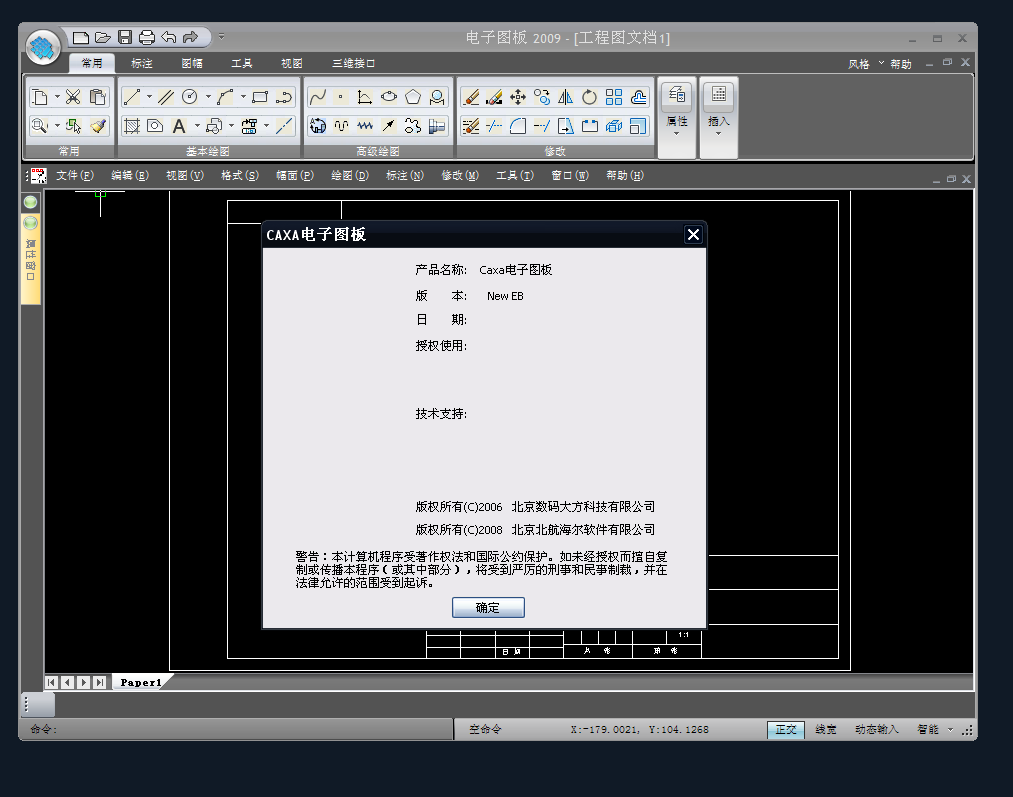Image resolution: width=1013 pixels, height=797 pixels.
Task: Open the 文件(F) menu
Action: (x=75, y=175)
